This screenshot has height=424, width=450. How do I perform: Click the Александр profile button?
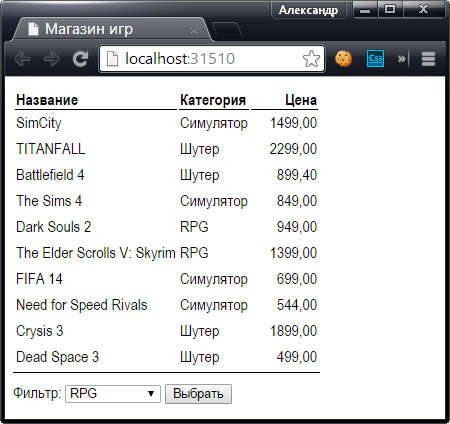308,10
